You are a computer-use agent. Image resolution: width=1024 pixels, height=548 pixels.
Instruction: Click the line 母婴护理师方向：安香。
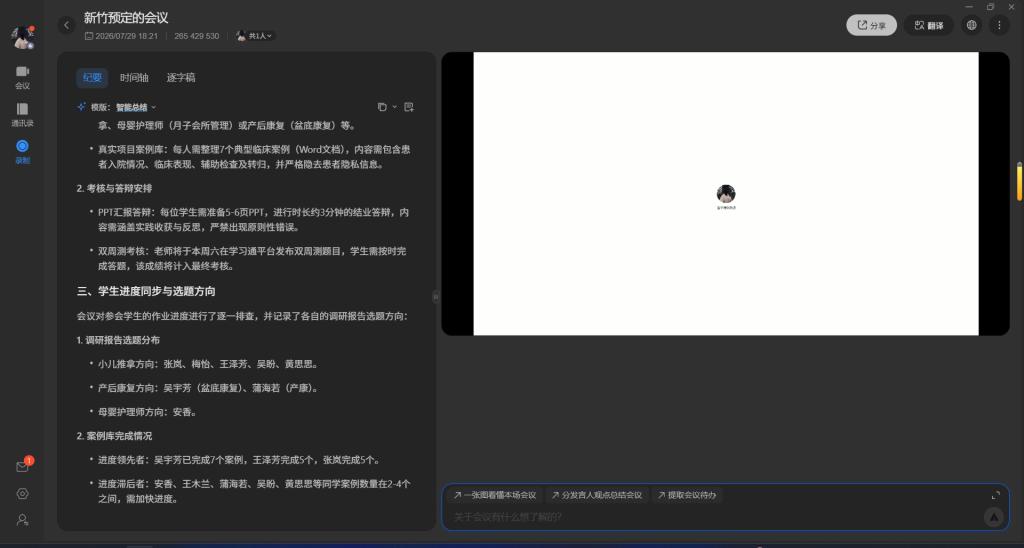(148, 412)
